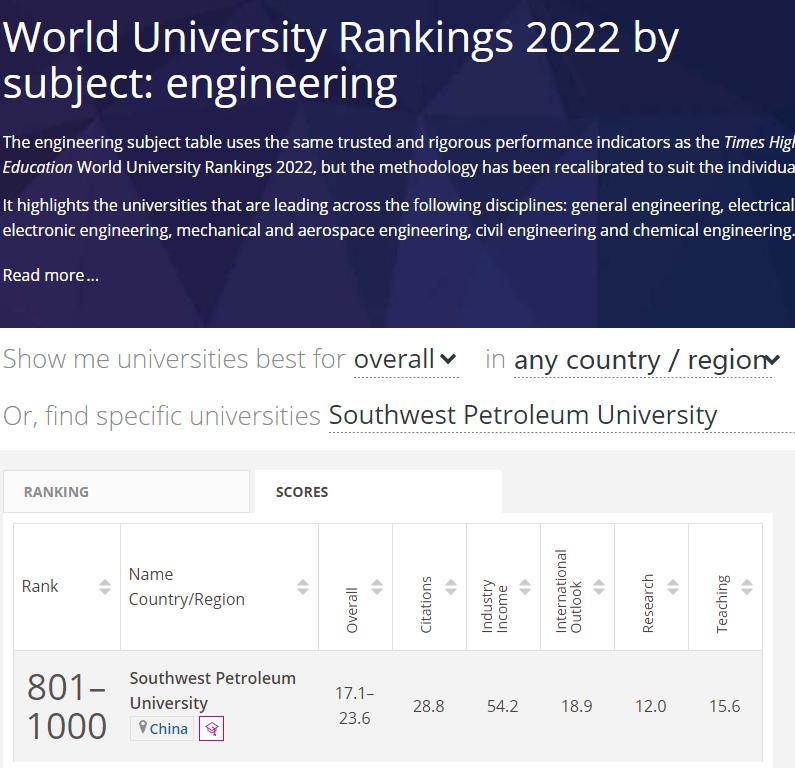Click the 'Read more…' link

coord(51,275)
